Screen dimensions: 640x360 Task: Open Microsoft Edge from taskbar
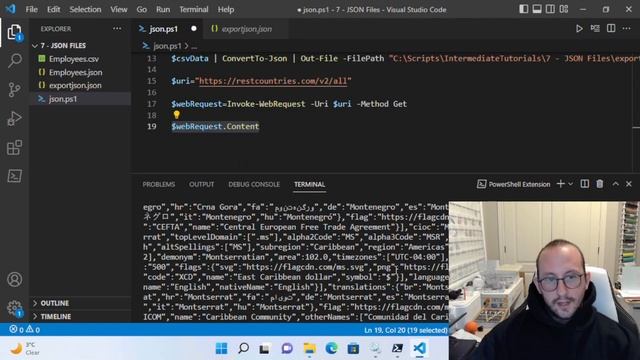(x=331, y=349)
